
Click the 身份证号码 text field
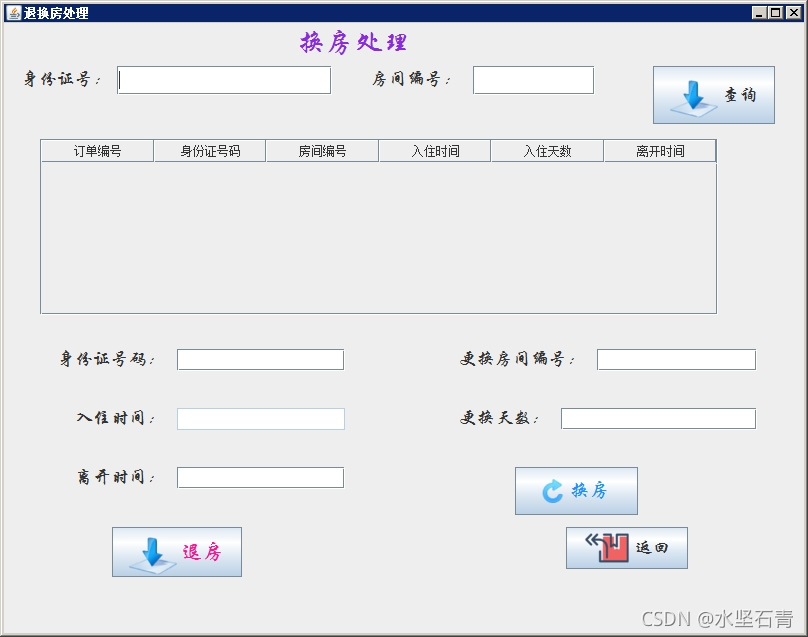[260, 359]
